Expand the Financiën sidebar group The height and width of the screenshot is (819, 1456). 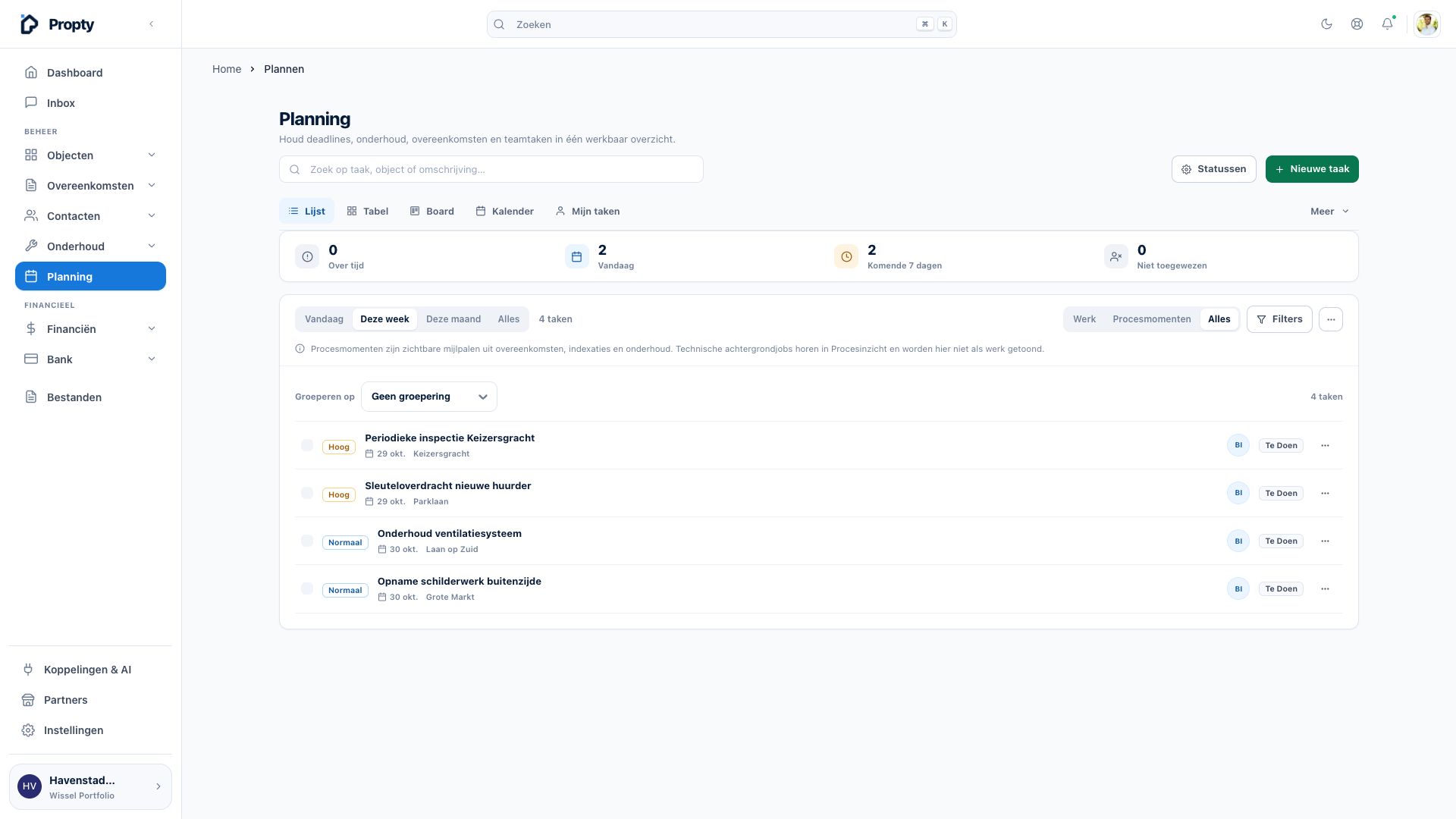coord(90,329)
